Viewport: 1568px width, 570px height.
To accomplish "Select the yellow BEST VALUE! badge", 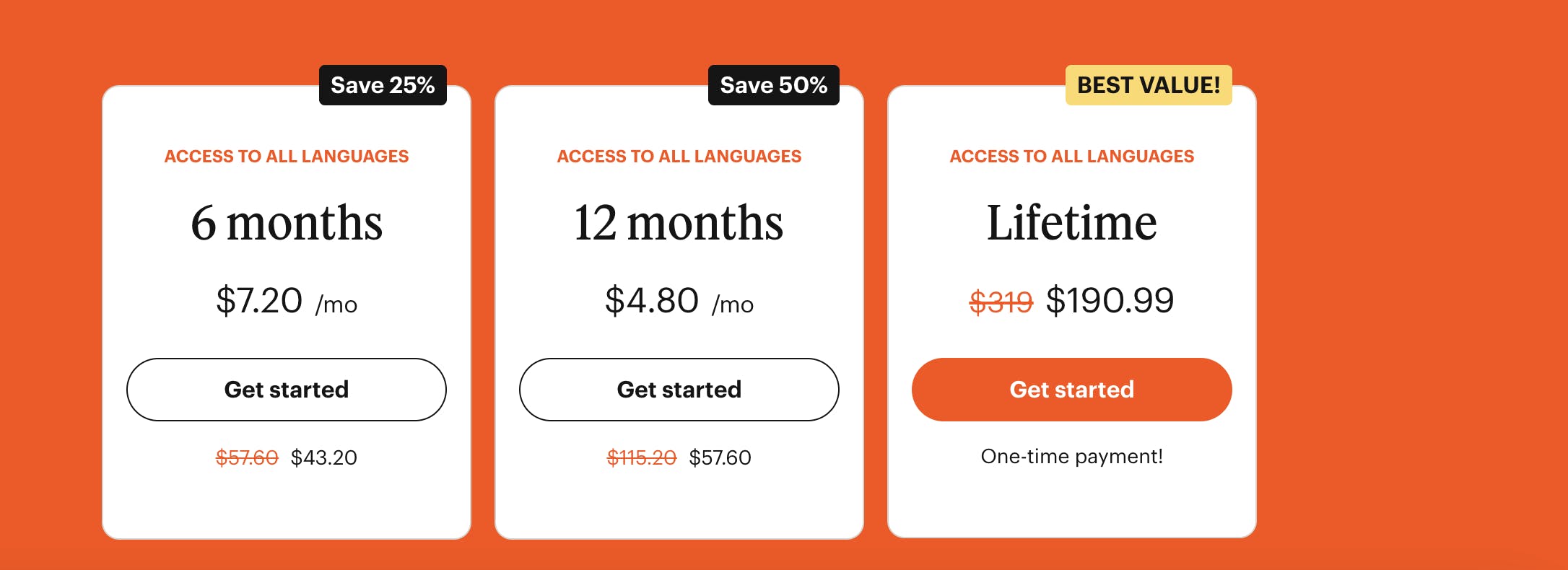I will 1149,85.
